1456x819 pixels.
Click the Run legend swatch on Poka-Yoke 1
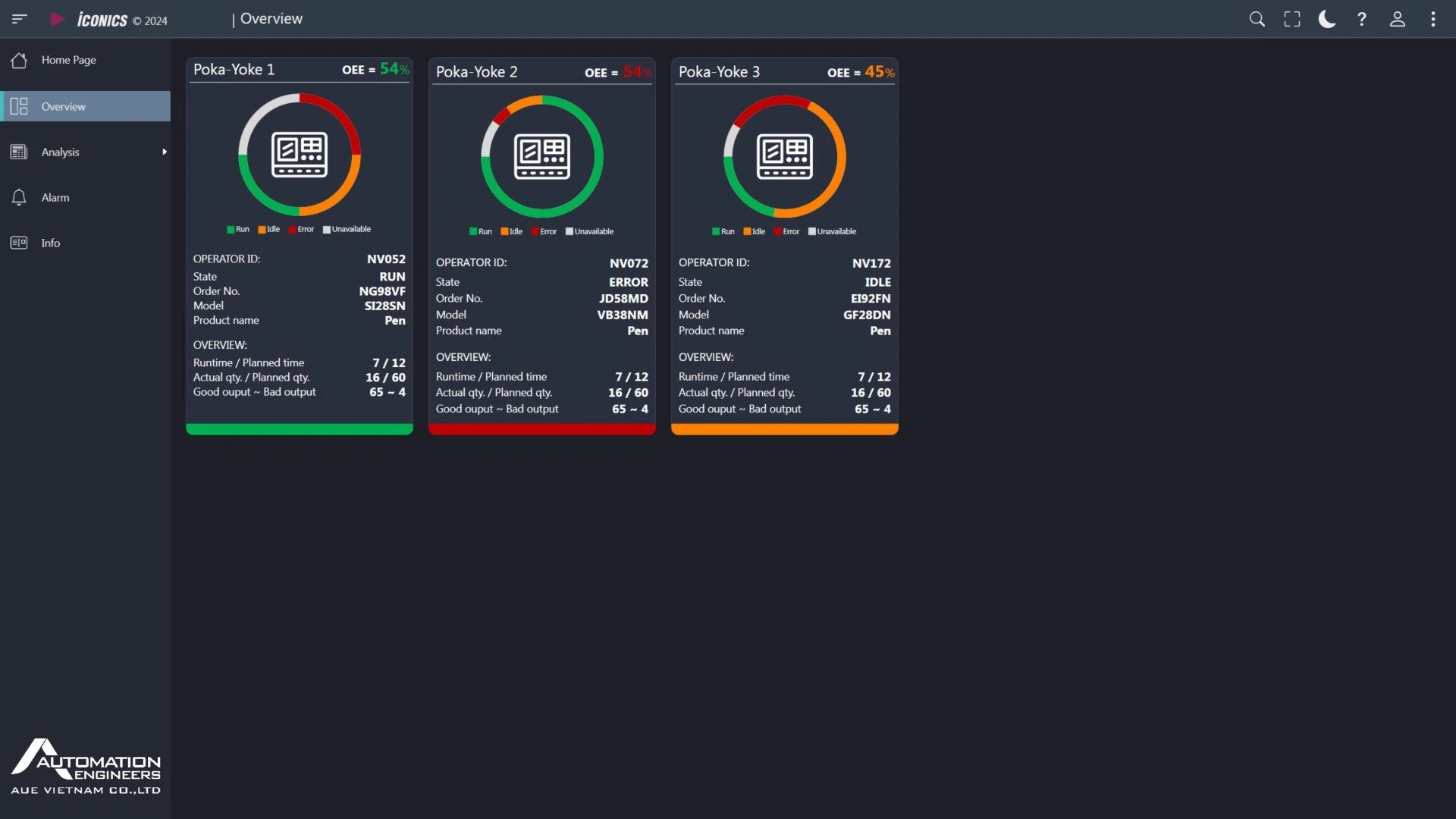pos(231,229)
